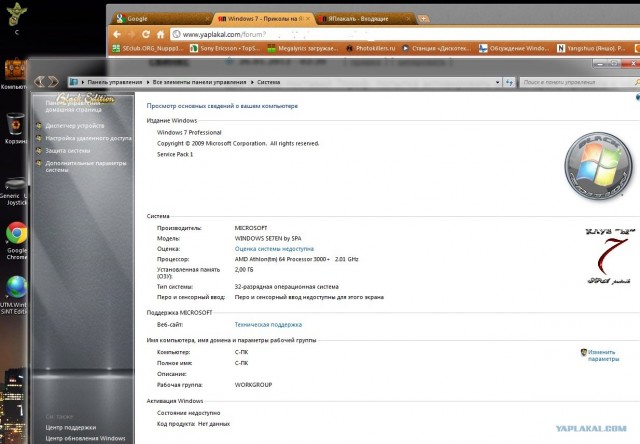The image size is (640, 444).
Task: Click the yaplakal.com address bar
Action: click(x=404, y=34)
